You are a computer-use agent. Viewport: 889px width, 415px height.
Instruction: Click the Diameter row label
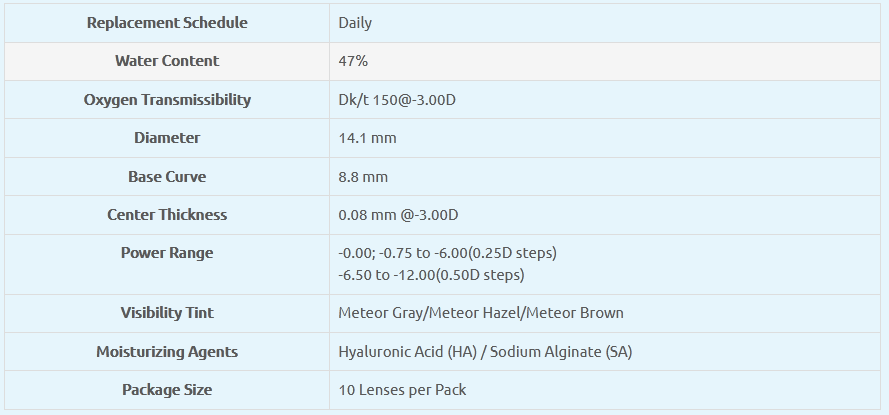click(x=167, y=138)
